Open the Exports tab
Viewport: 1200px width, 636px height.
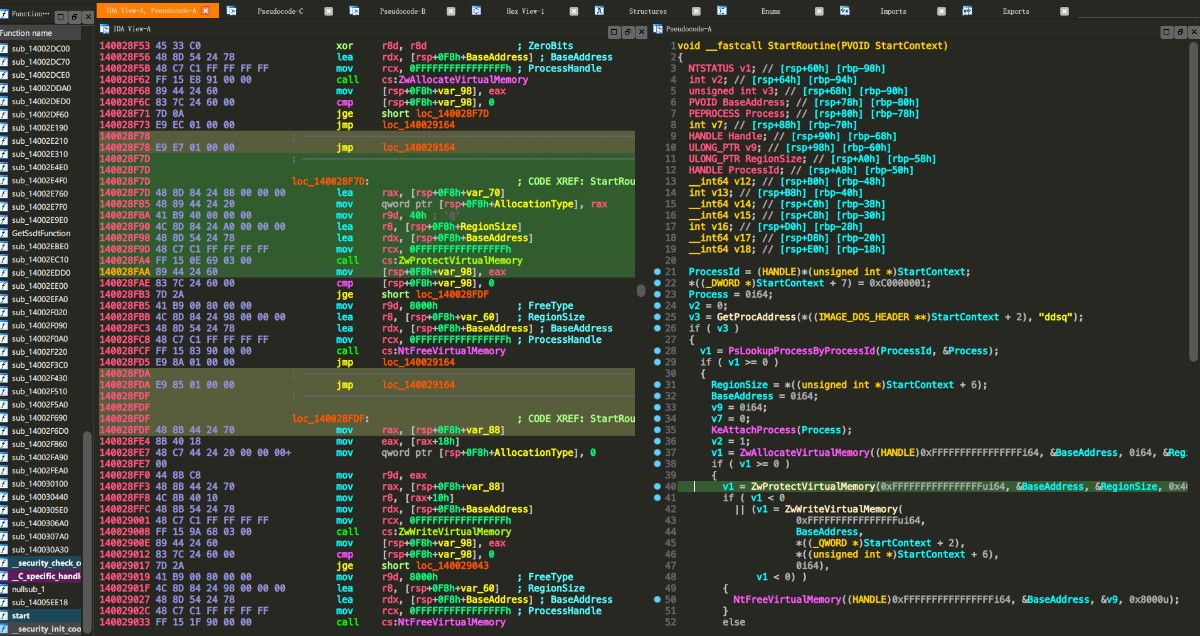[1016, 10]
